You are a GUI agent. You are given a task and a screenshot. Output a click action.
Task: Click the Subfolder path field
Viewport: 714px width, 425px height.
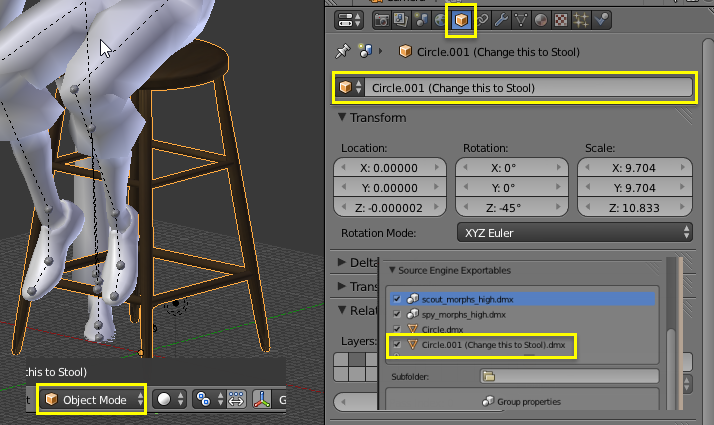(569, 376)
